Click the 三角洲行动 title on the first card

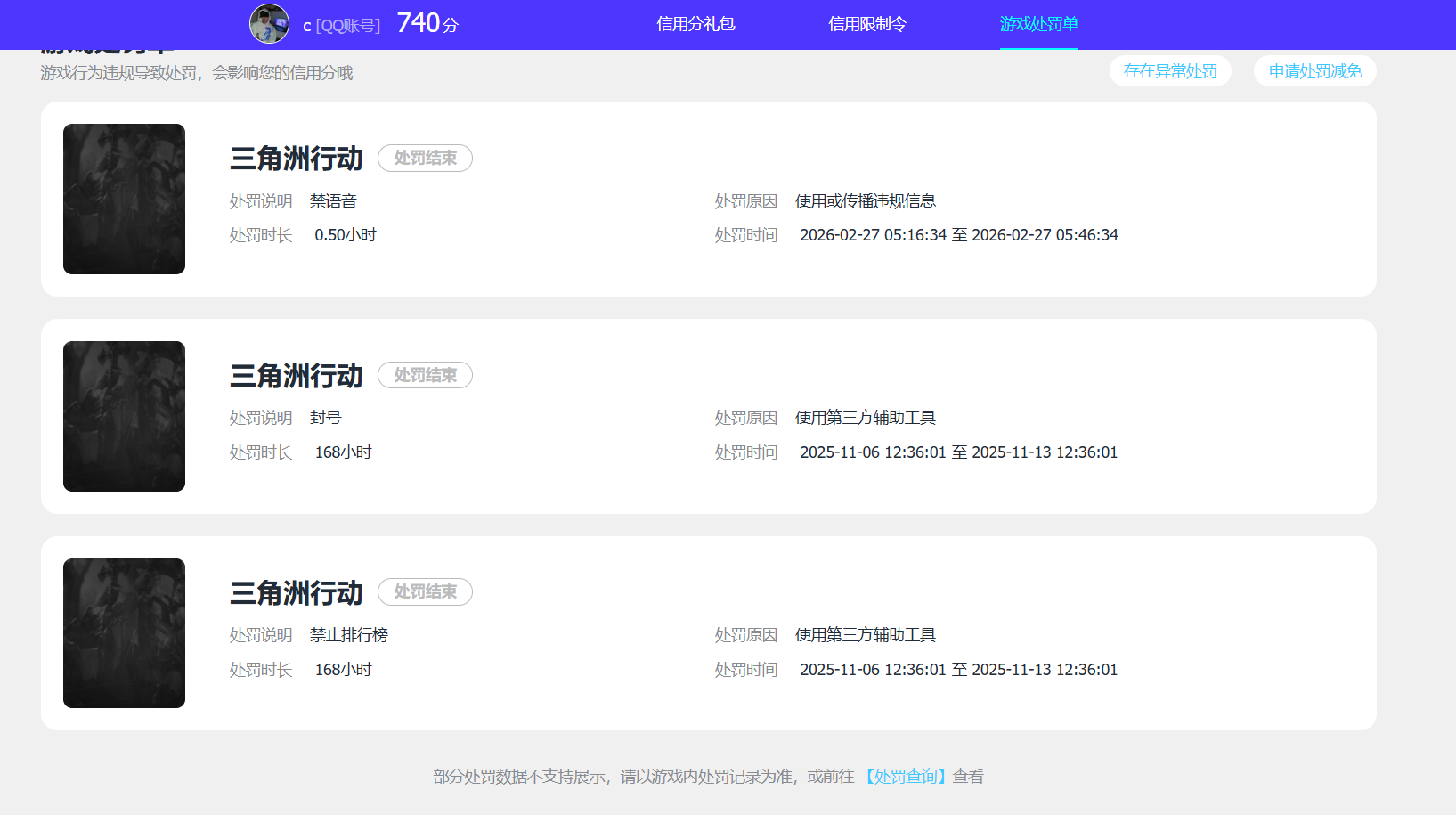296,158
